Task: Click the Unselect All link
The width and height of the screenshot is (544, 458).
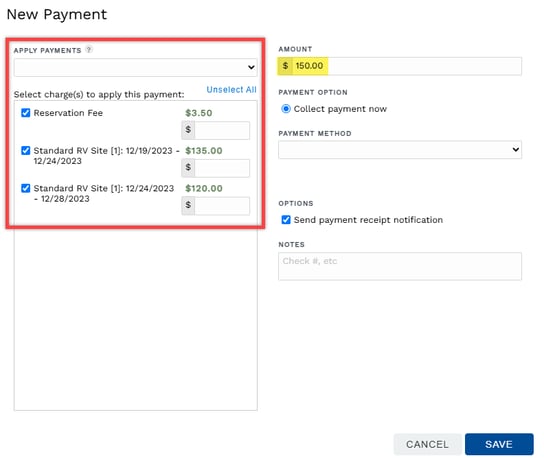Action: click(x=231, y=90)
